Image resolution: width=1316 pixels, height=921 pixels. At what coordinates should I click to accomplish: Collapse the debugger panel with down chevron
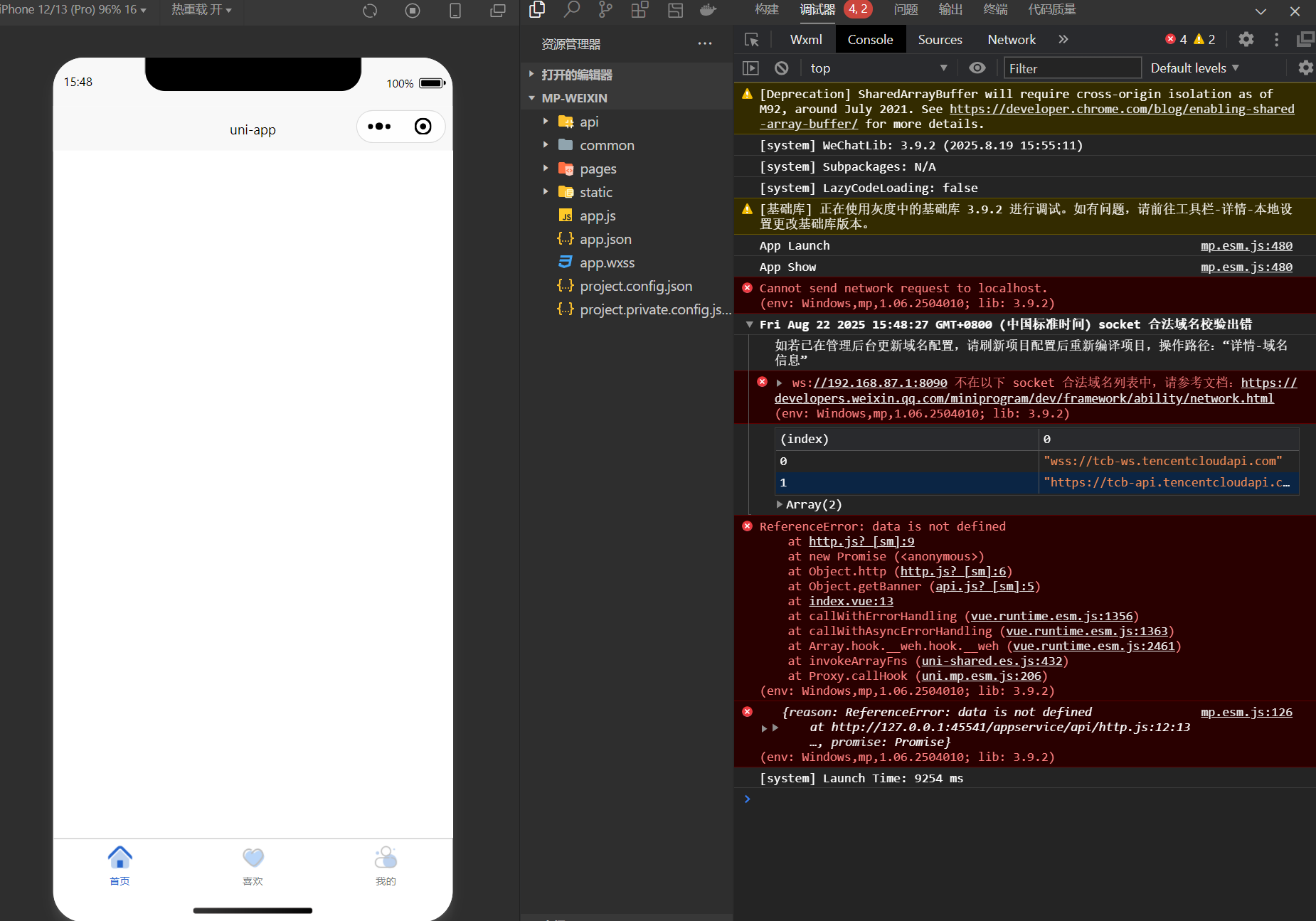click(x=1261, y=11)
